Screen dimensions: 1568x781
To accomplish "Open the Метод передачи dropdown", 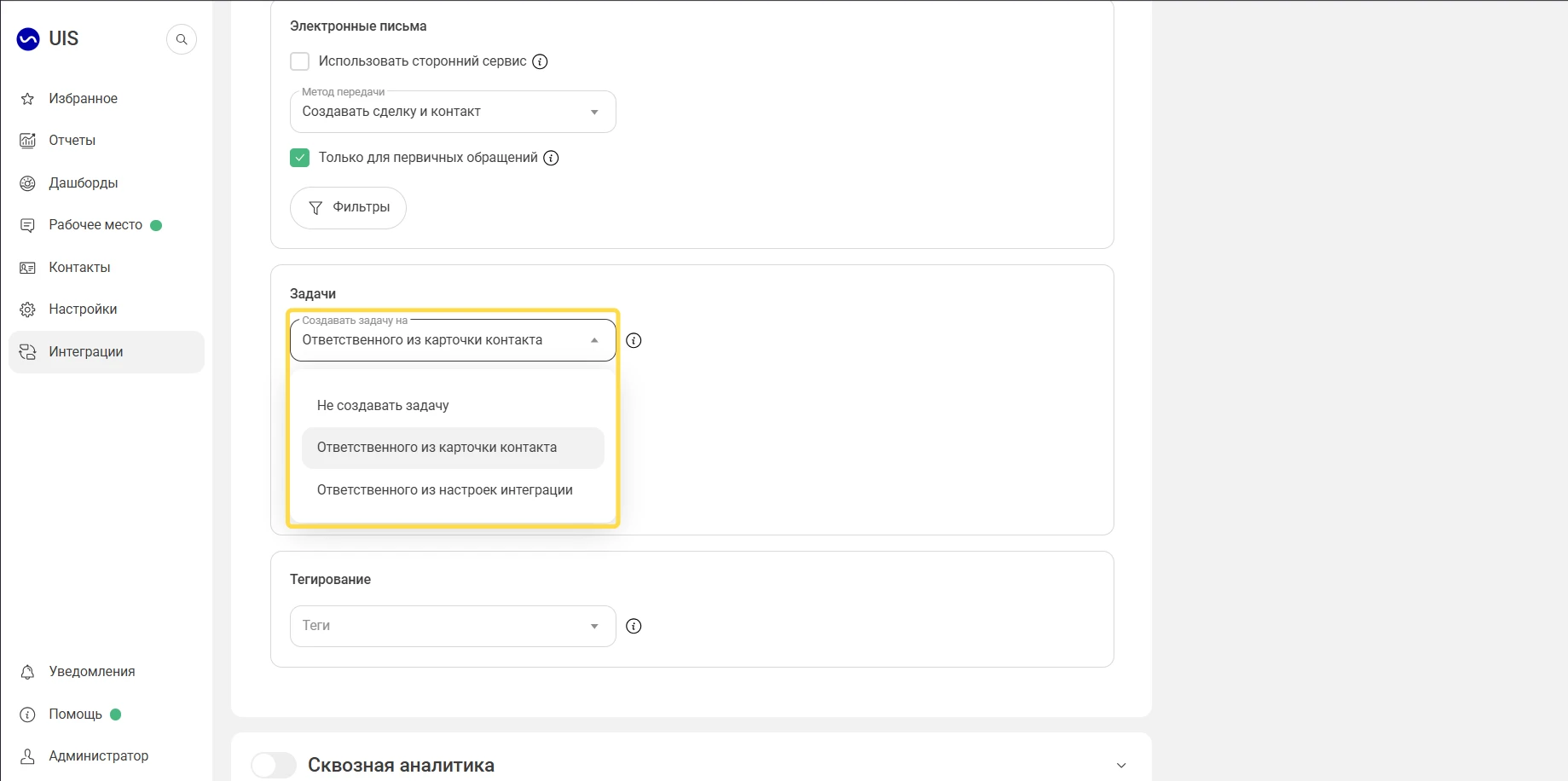I will click(x=453, y=112).
